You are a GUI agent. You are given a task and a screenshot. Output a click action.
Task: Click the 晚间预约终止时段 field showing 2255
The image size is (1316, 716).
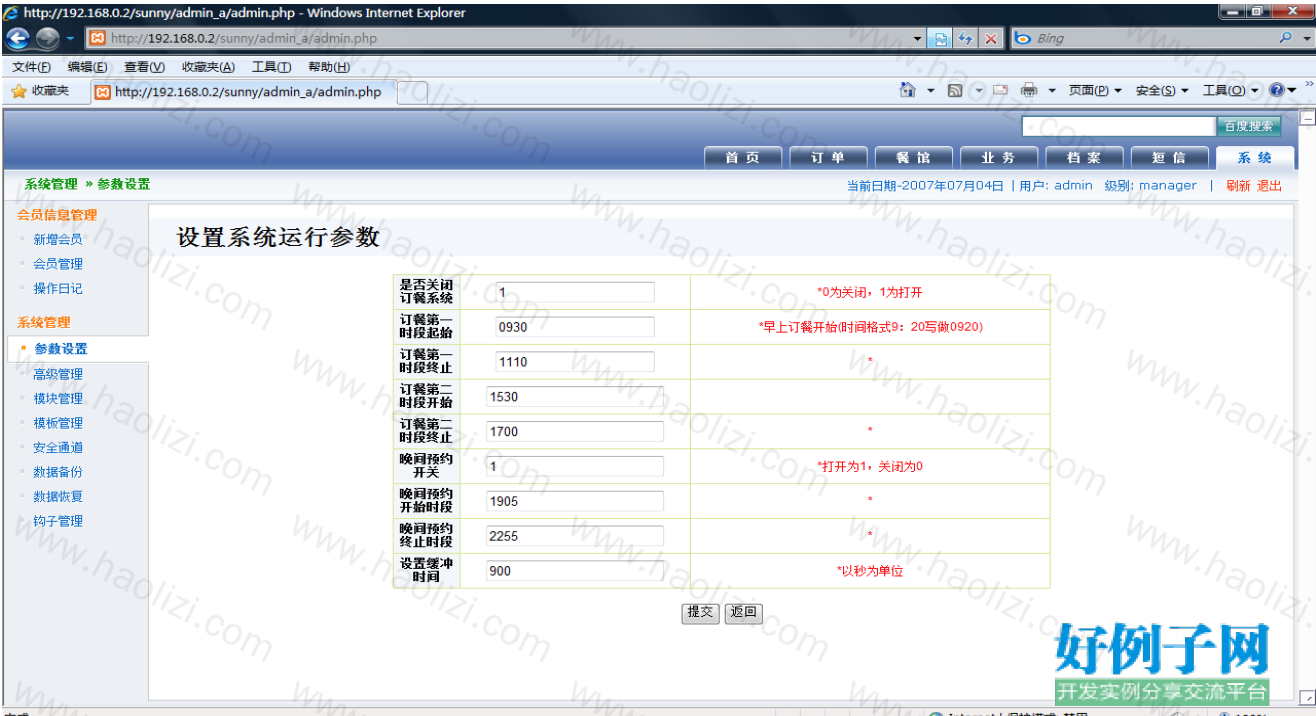coord(575,536)
